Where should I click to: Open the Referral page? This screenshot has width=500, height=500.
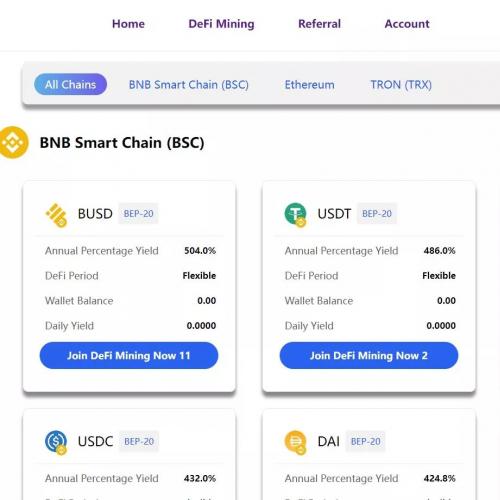(319, 24)
